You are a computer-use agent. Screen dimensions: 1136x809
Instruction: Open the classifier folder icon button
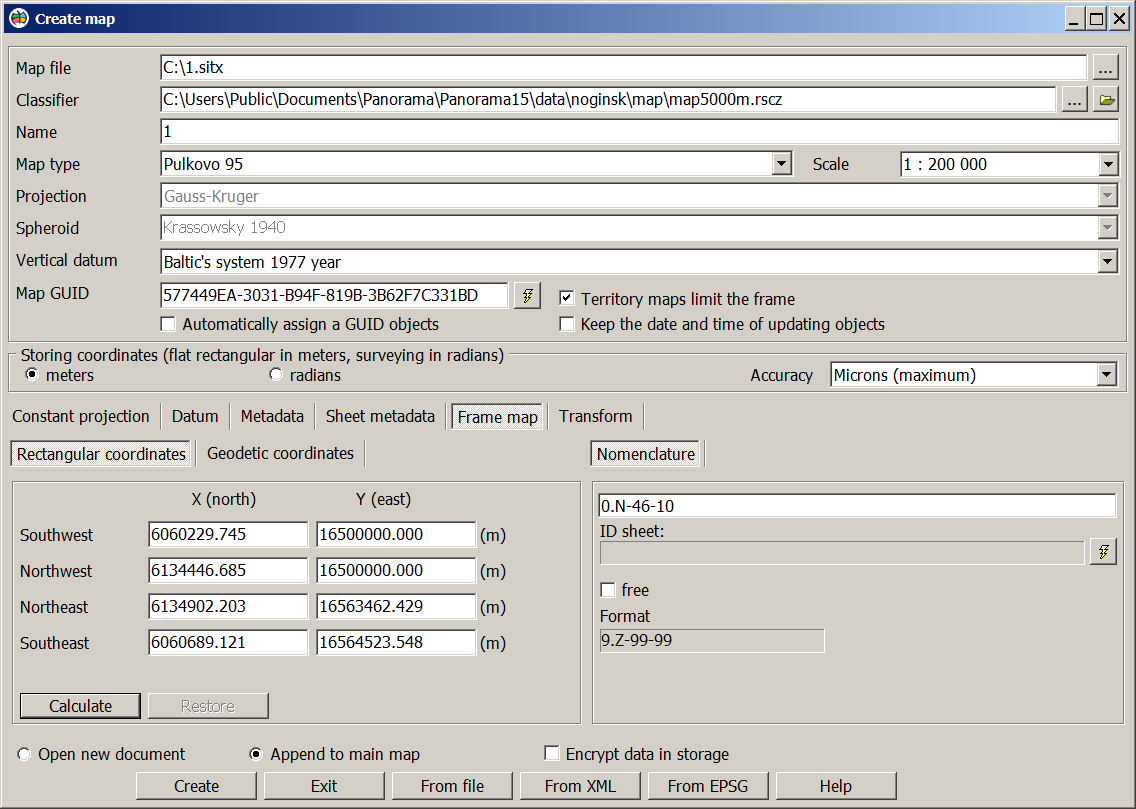point(1105,100)
